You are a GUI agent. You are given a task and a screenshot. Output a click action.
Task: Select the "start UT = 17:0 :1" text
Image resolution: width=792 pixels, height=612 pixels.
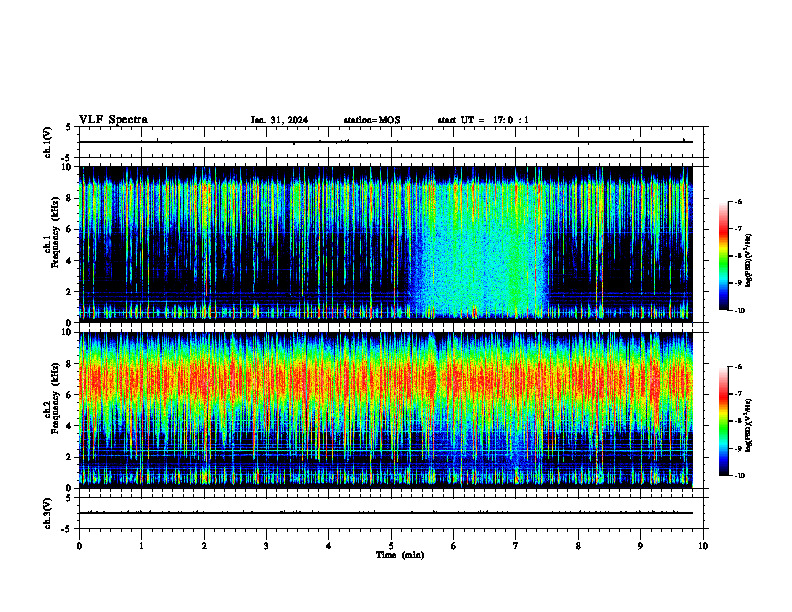coord(483,120)
